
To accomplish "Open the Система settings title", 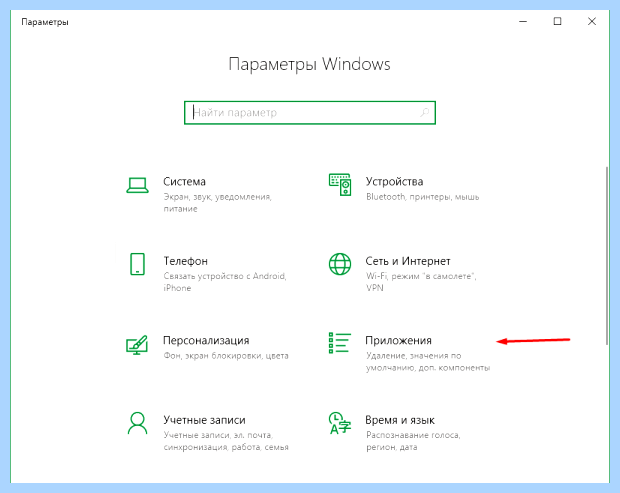I will [184, 181].
